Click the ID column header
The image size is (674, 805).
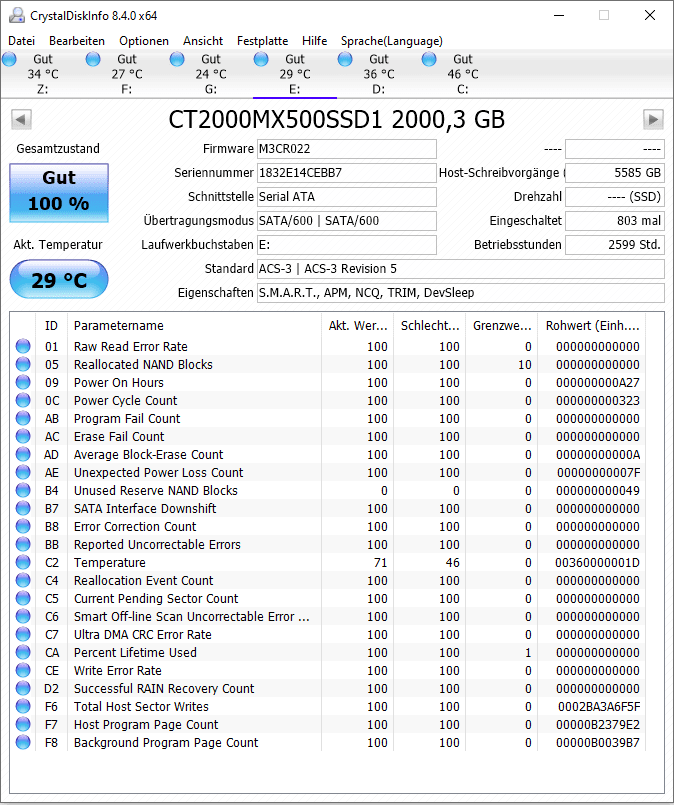[51, 325]
